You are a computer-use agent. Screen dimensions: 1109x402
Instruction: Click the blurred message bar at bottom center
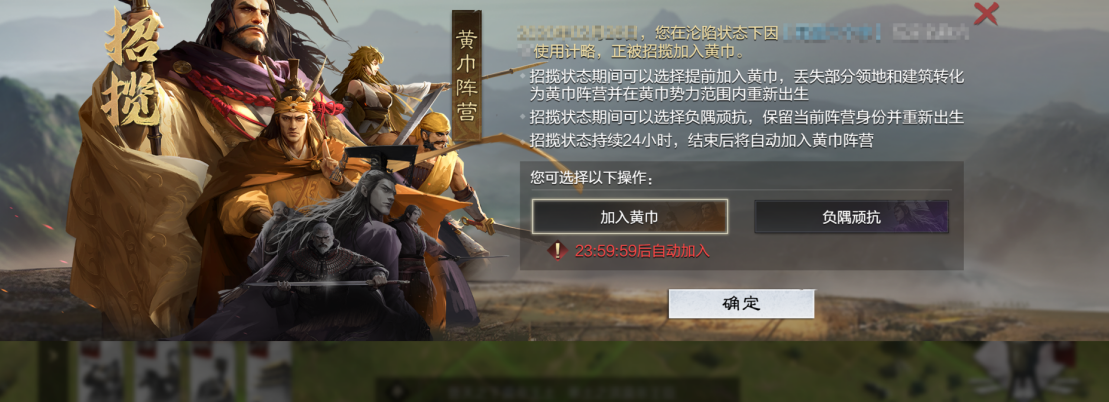coord(557,390)
